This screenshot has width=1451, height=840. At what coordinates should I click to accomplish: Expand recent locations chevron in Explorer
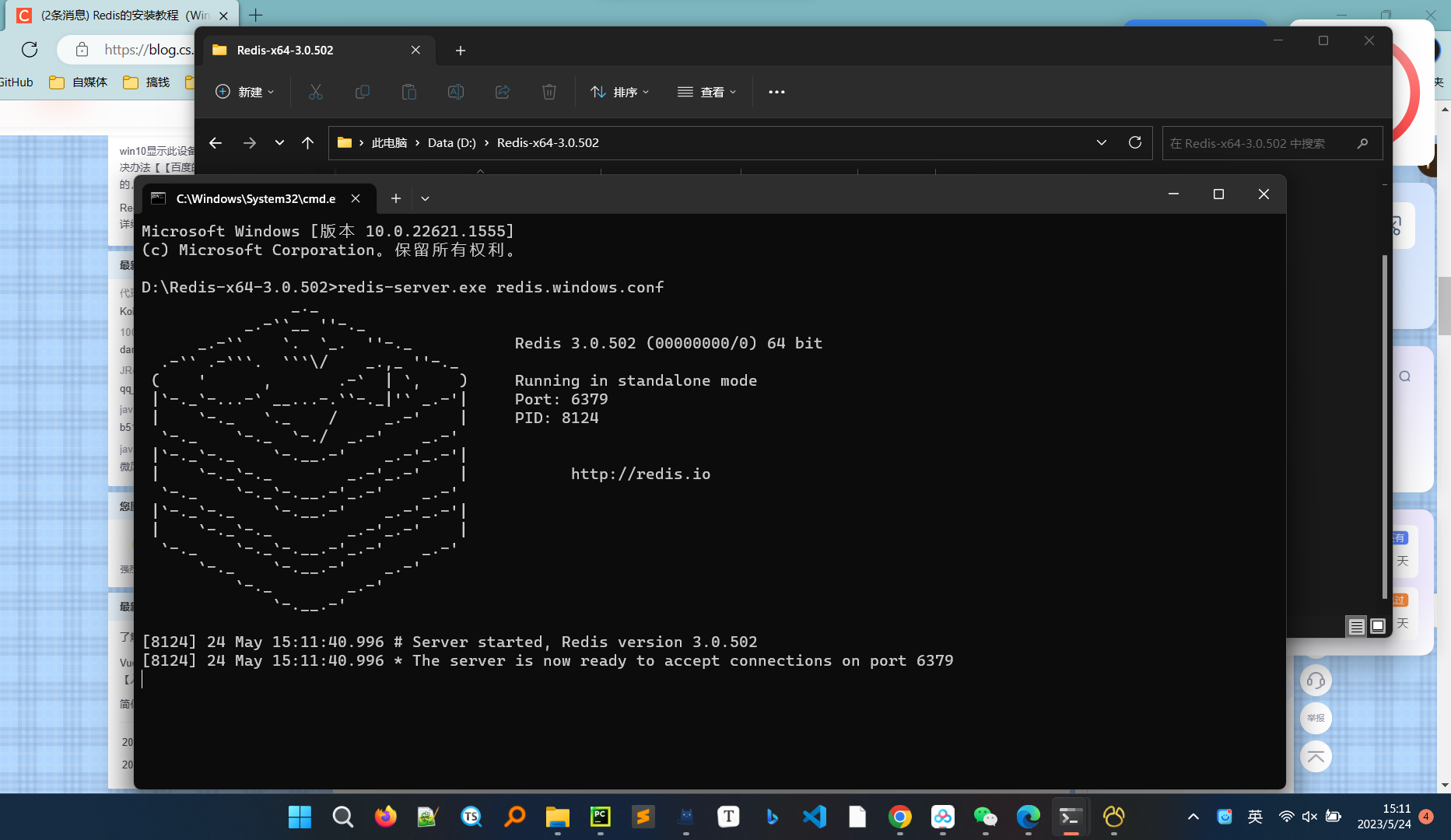point(279,143)
